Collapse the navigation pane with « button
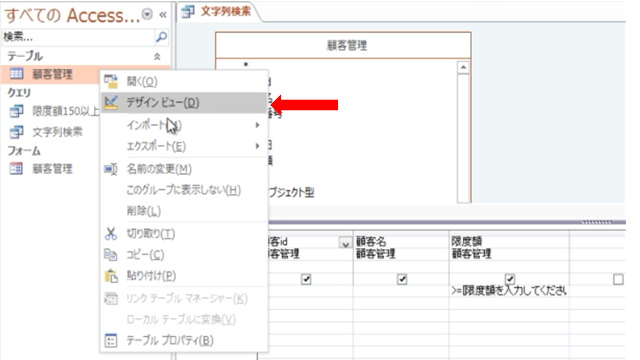The width and height of the screenshot is (640, 360). 163,15
